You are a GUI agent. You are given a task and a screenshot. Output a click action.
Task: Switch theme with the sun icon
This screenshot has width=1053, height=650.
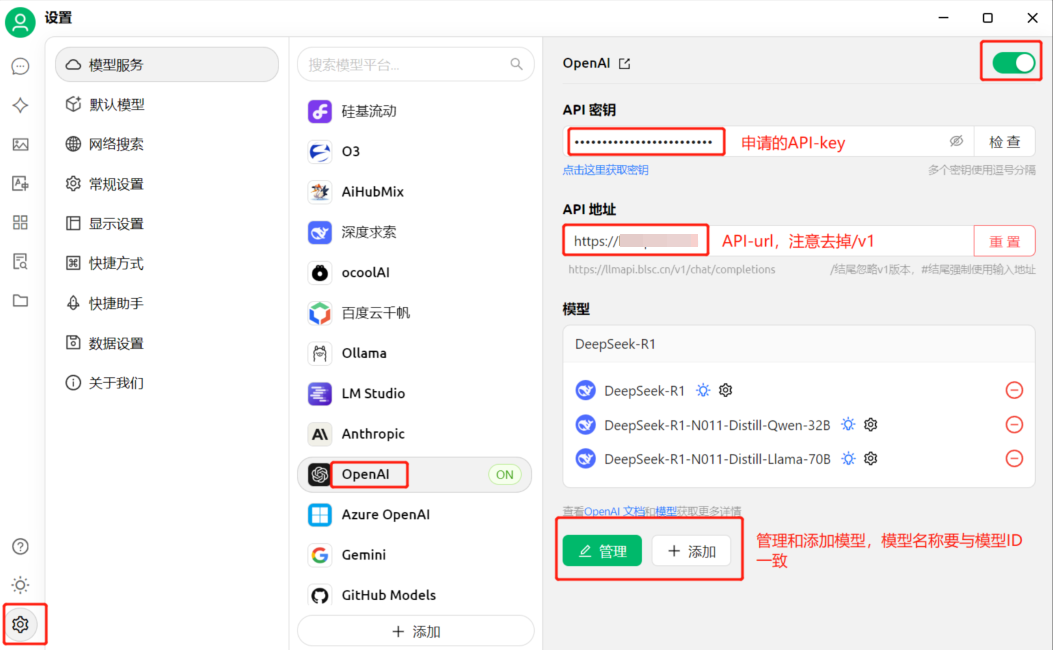tap(20, 585)
